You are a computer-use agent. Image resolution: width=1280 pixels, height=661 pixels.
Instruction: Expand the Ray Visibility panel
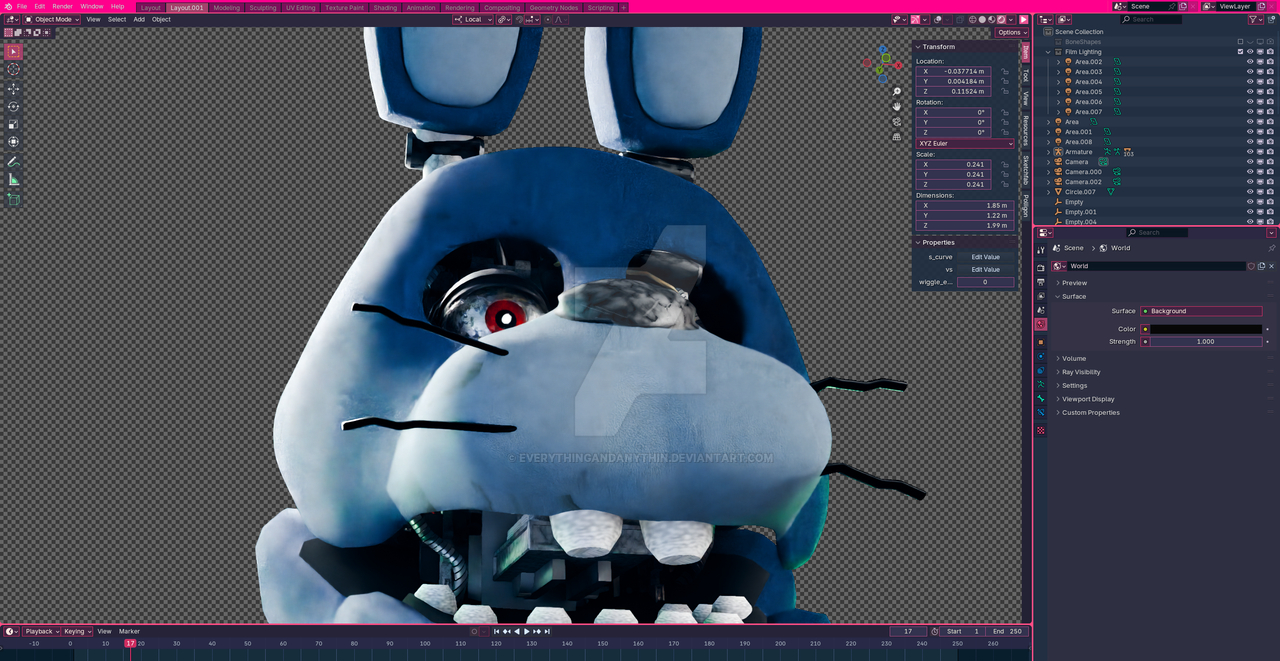pyautogui.click(x=1081, y=372)
